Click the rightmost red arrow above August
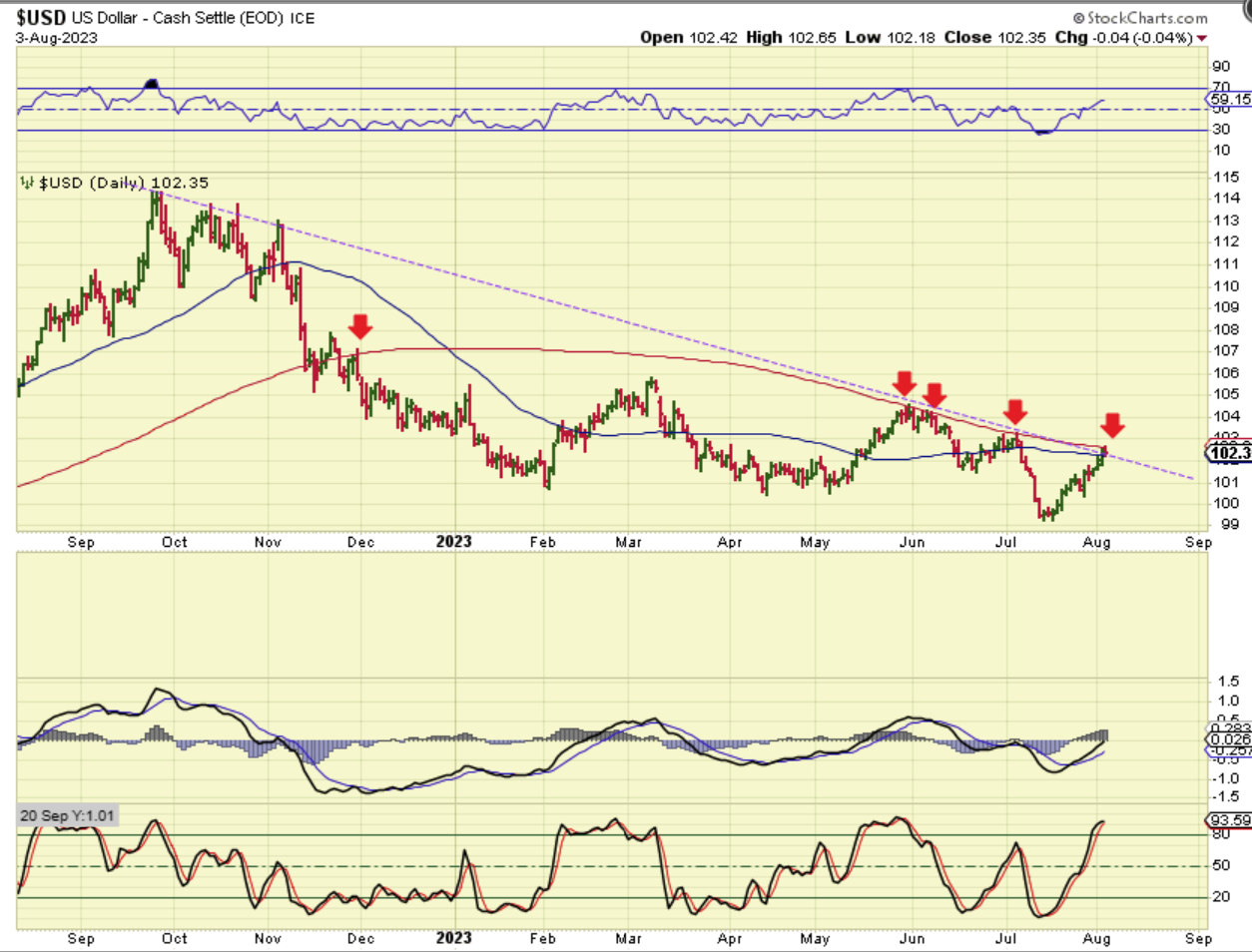The height and width of the screenshot is (952, 1252). [x=1112, y=425]
